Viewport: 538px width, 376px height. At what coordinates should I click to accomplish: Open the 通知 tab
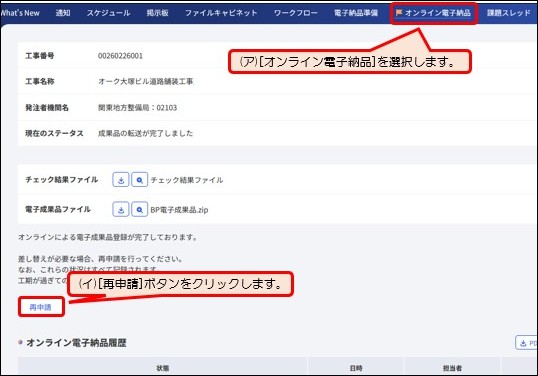click(63, 13)
